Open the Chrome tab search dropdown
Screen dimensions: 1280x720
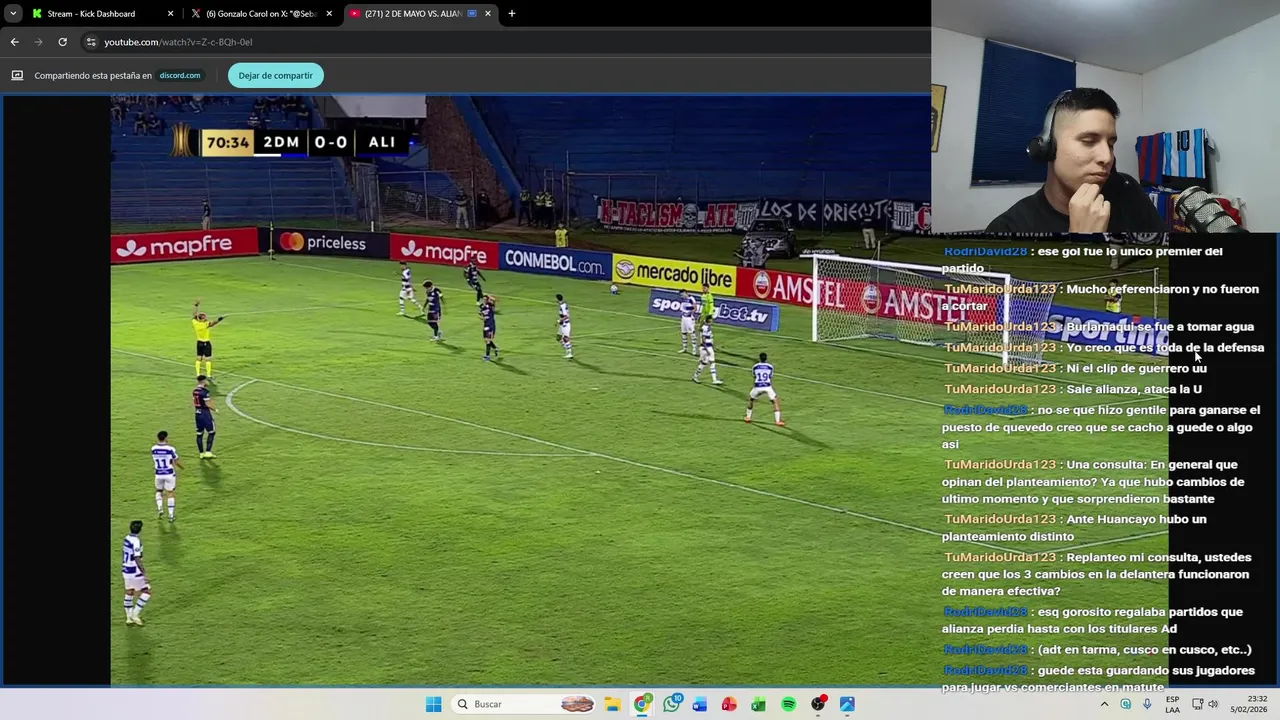click(x=13, y=14)
